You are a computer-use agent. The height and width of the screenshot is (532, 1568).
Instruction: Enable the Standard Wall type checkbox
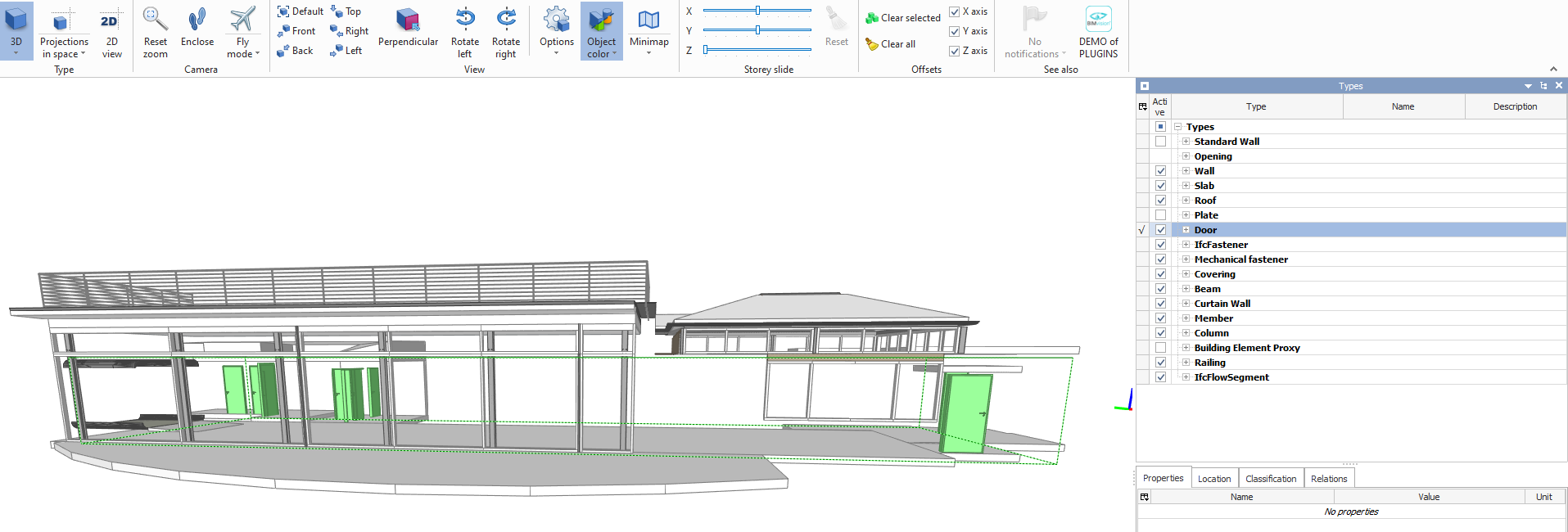(x=1160, y=142)
